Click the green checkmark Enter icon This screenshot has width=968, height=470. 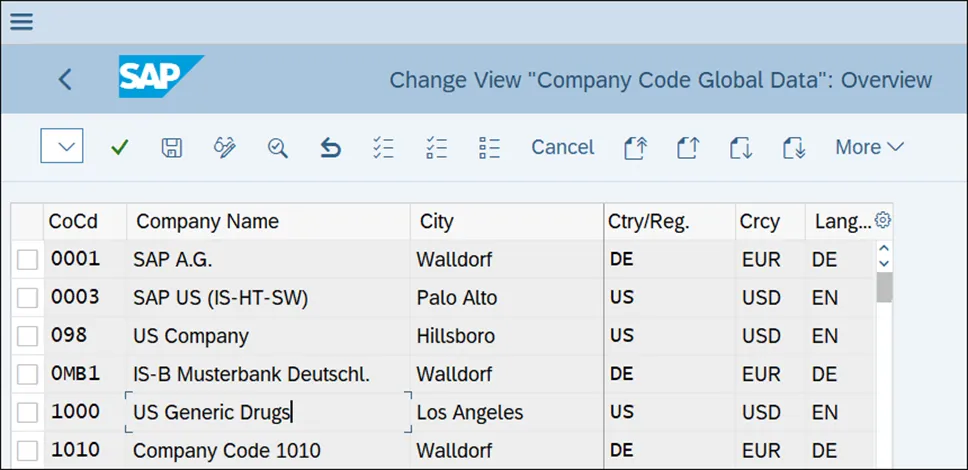[x=120, y=148]
